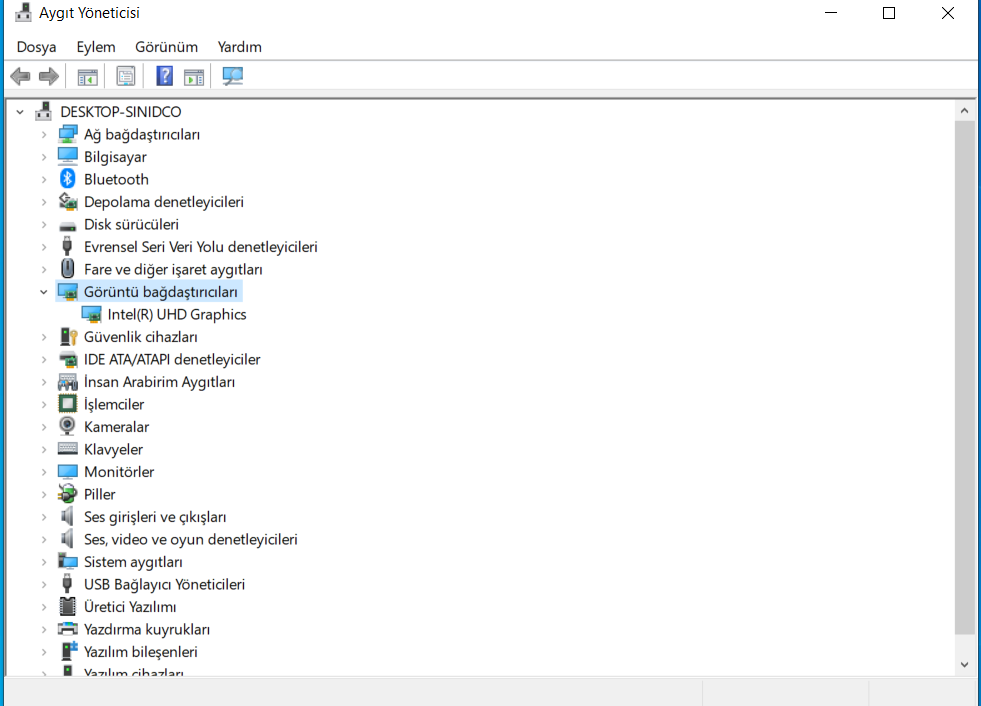The height and width of the screenshot is (706, 981).
Task: Close the Aygıt Yöneticisi window
Action: click(x=947, y=13)
